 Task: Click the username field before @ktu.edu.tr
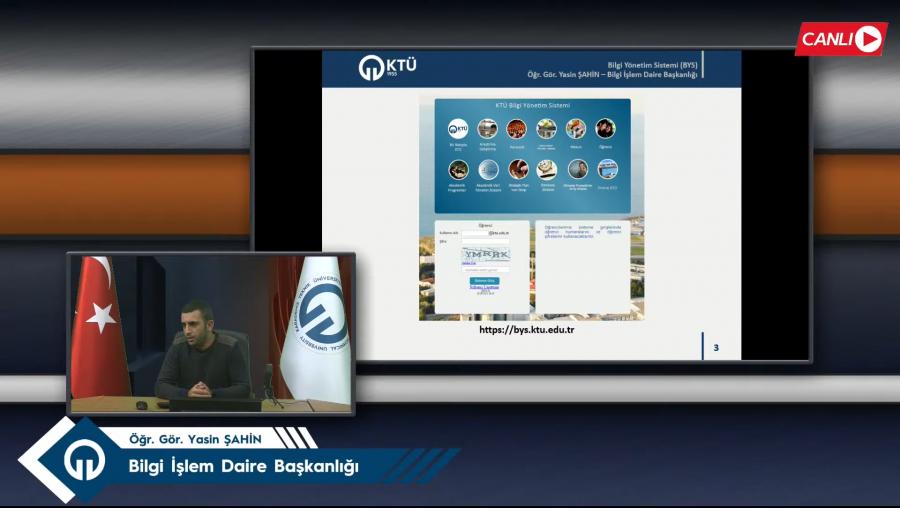tap(474, 233)
